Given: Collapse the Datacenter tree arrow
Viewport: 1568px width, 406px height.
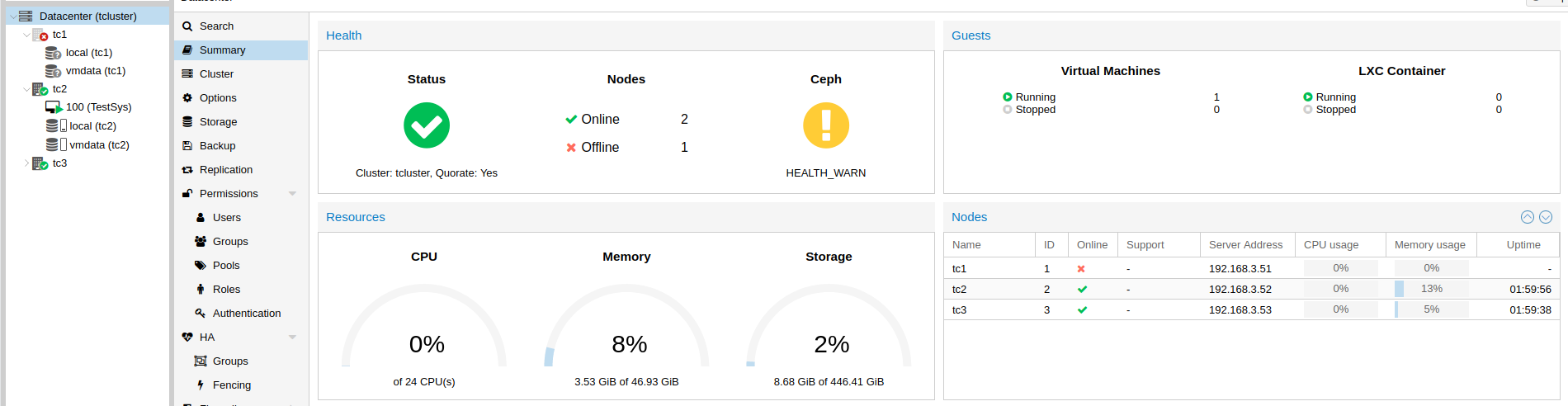Looking at the screenshot, I should (x=12, y=17).
